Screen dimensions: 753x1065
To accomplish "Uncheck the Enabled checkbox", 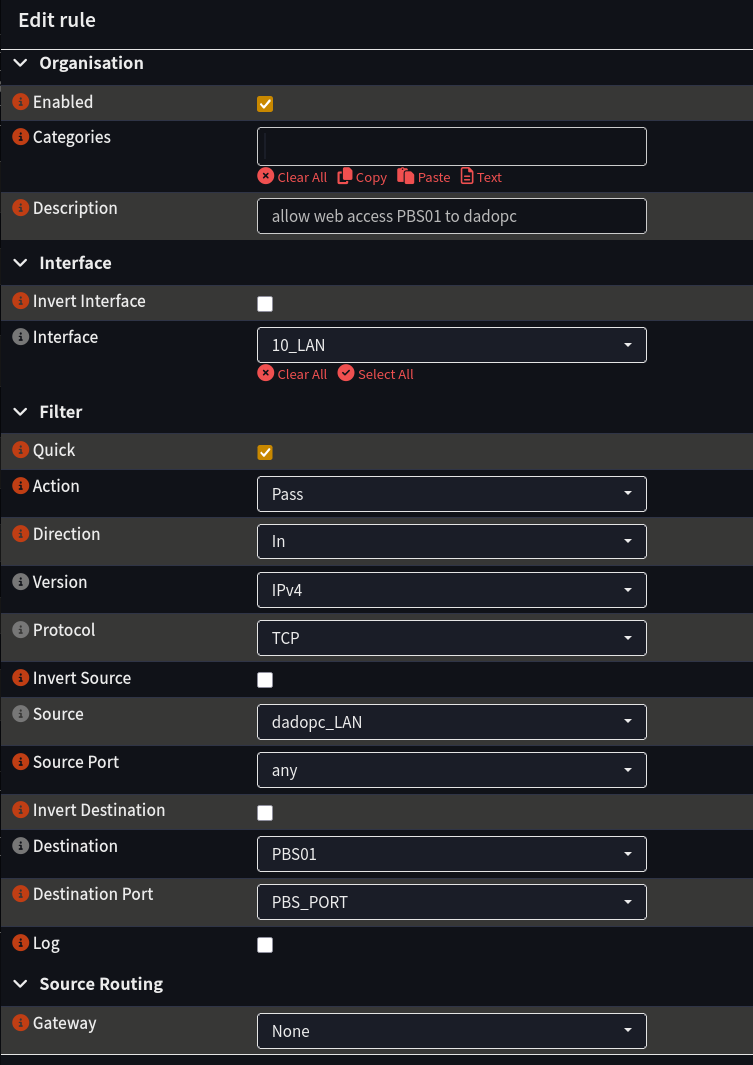I will pos(265,103).
